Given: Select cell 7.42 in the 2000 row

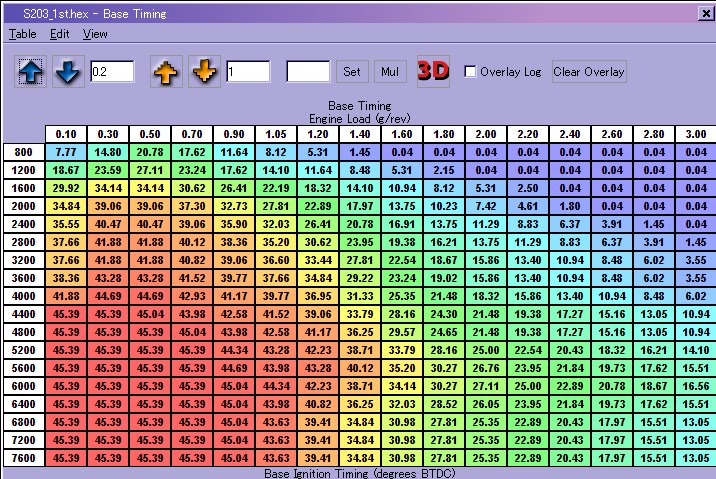Looking at the screenshot, I should point(486,206).
